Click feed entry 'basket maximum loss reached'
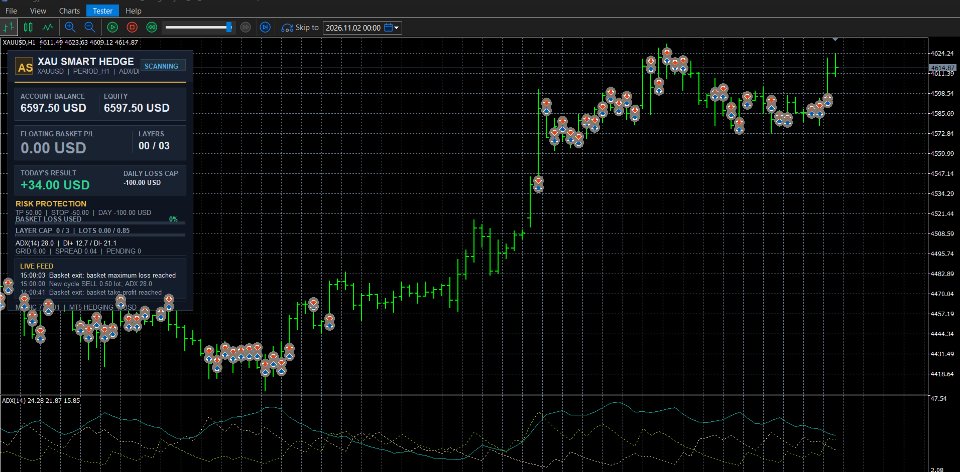960x472 pixels. click(98, 275)
